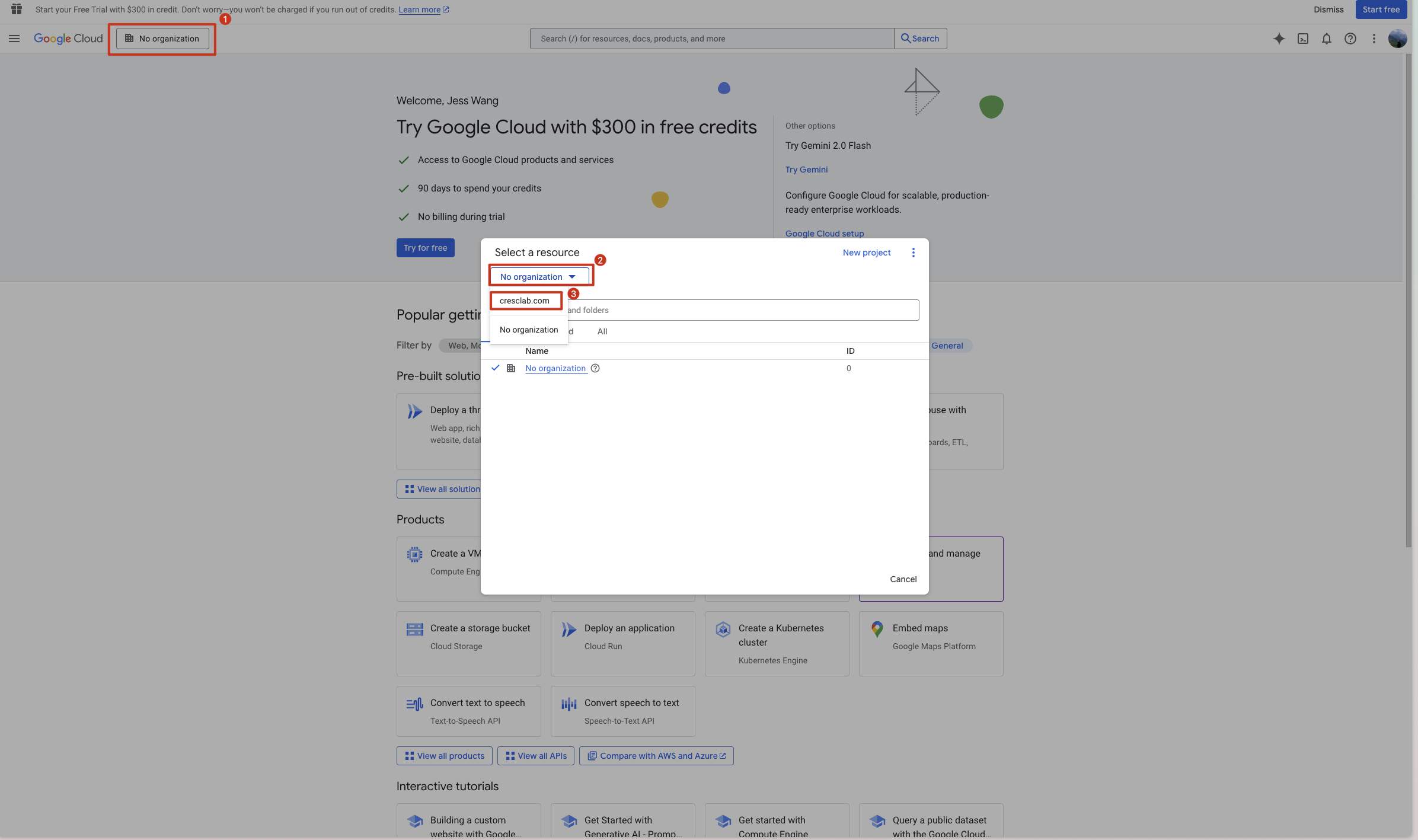Cancel the Select a resource dialog
This screenshot has height=840, width=1418.
click(903, 579)
